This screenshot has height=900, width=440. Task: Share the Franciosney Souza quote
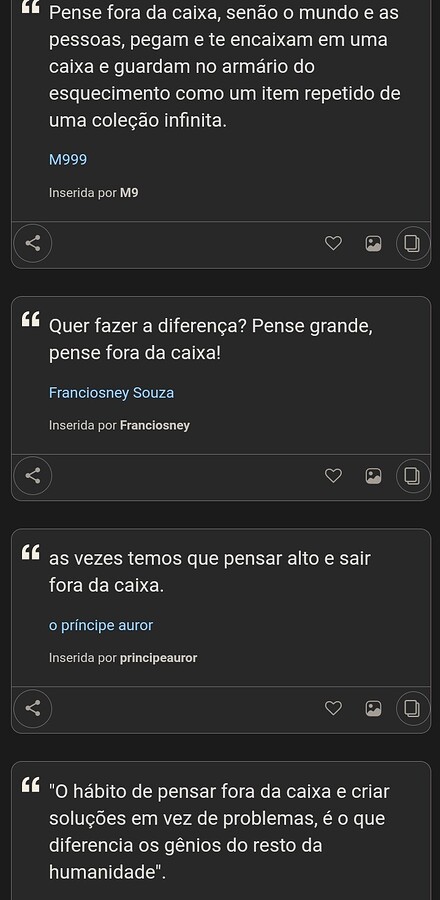33,476
